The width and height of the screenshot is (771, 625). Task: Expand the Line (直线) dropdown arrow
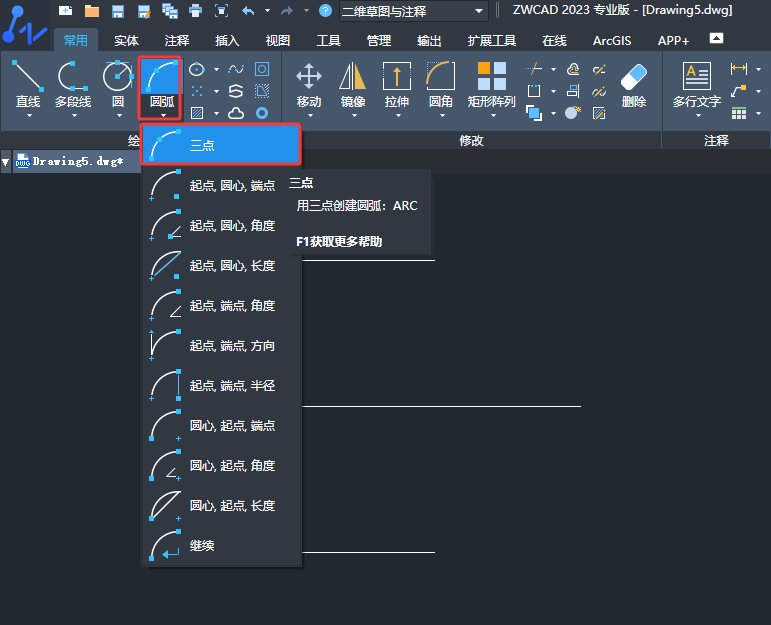tap(29, 116)
